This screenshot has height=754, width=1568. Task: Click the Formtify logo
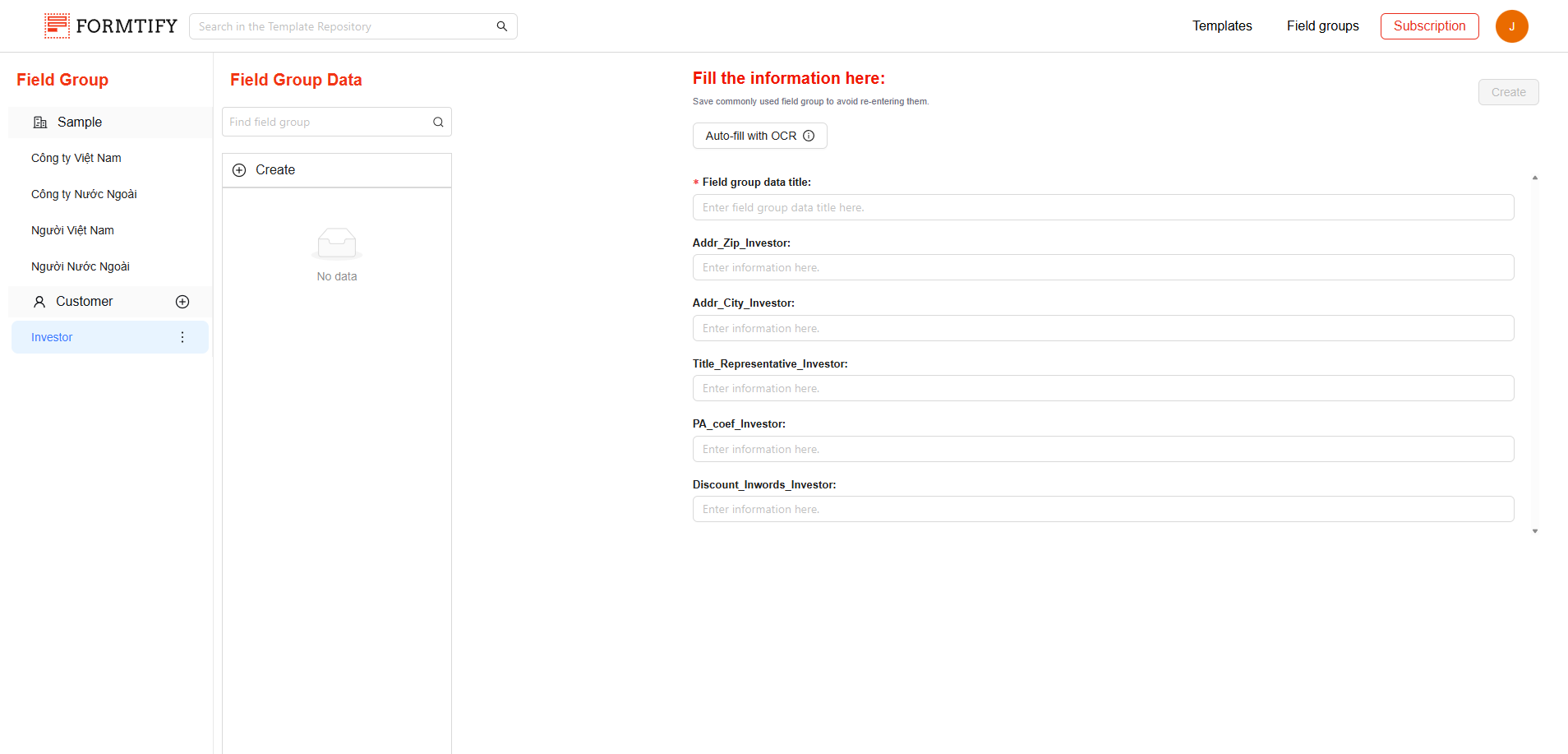point(110,26)
